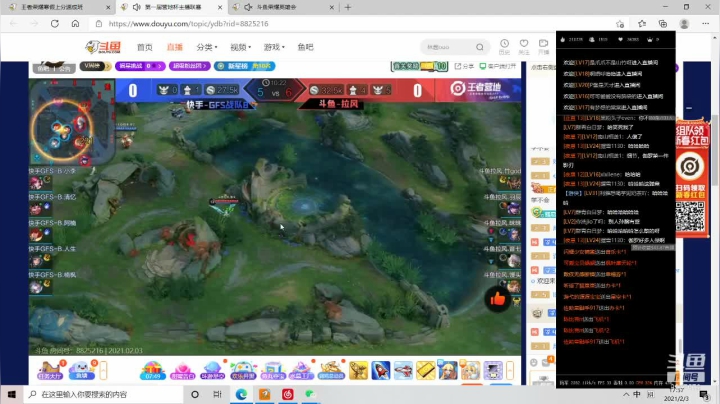Open the 任务大厅 task hall icon
Screen dimensions: 720x404
pyautogui.click(x=50, y=370)
